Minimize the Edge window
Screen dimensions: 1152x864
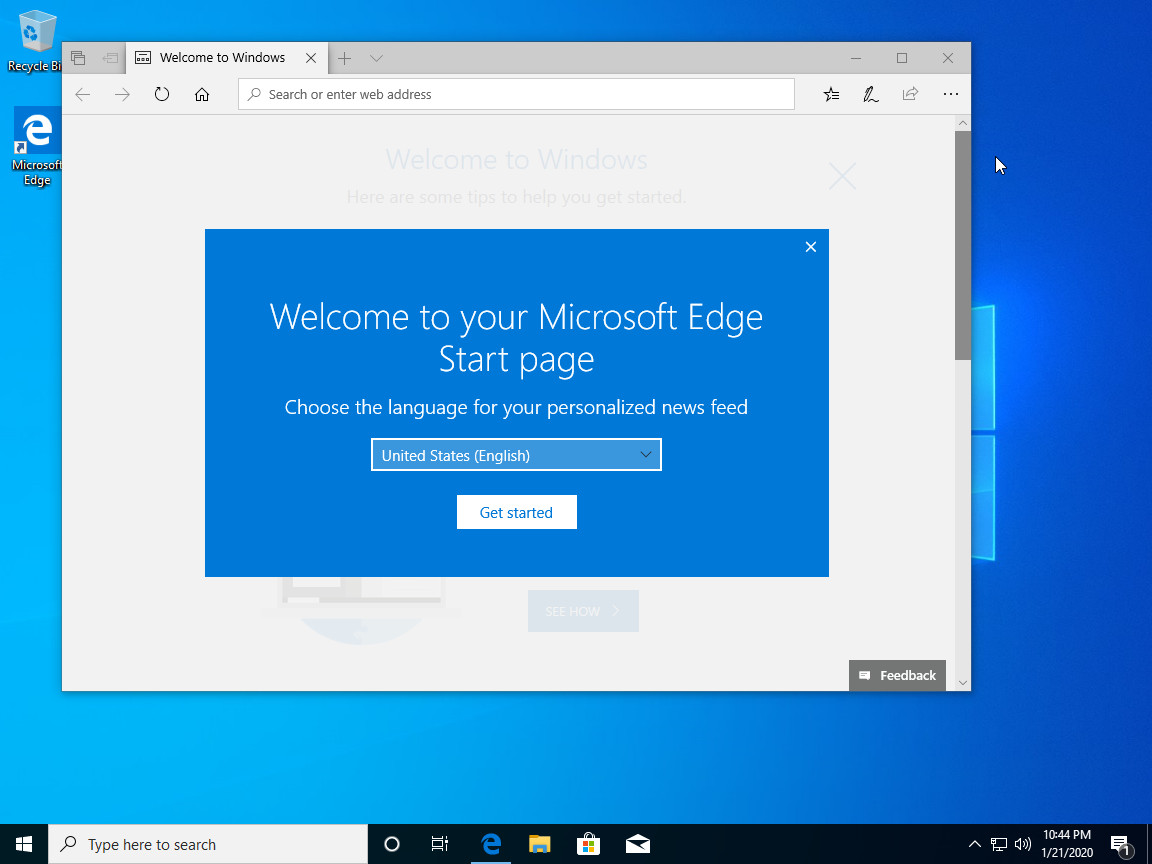tap(856, 58)
